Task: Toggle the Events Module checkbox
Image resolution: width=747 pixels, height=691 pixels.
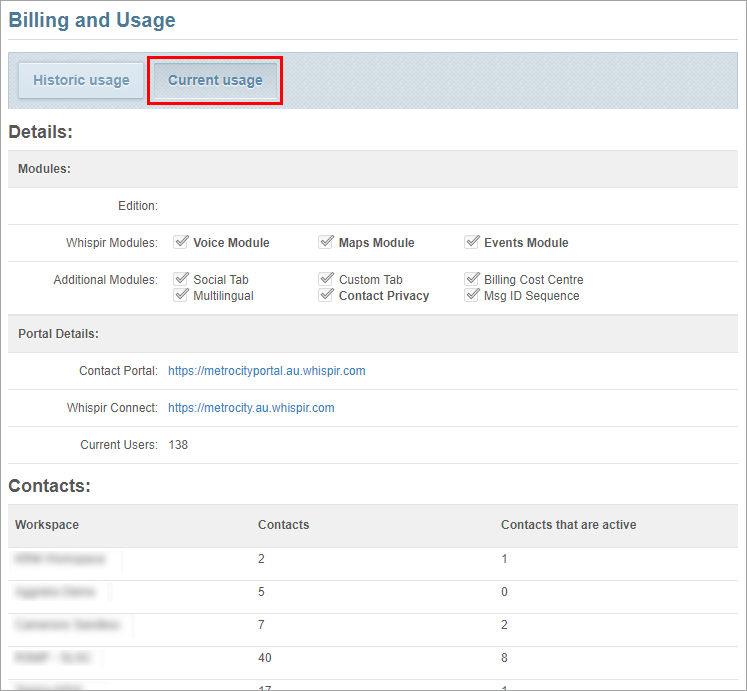Action: 472,242
